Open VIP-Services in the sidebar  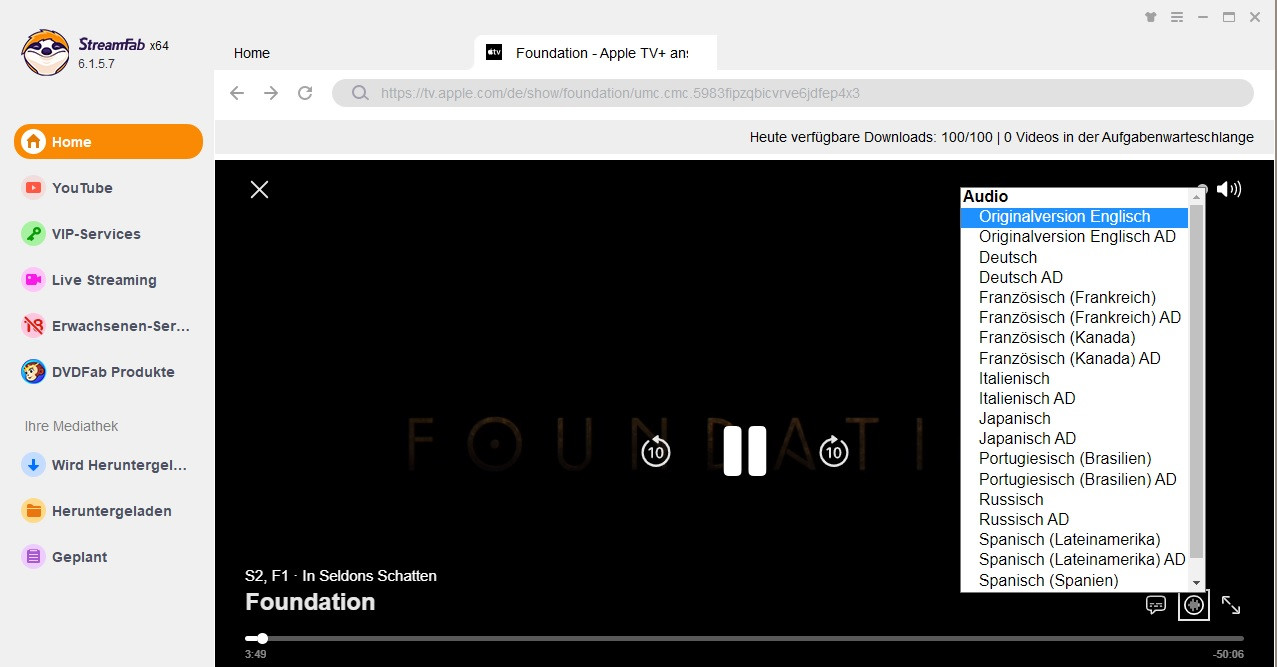click(108, 234)
